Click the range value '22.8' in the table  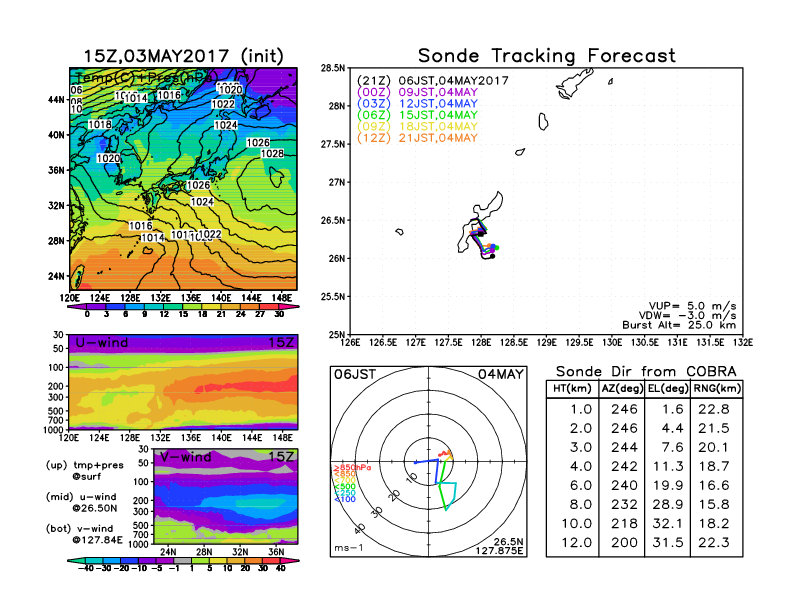pos(714,410)
